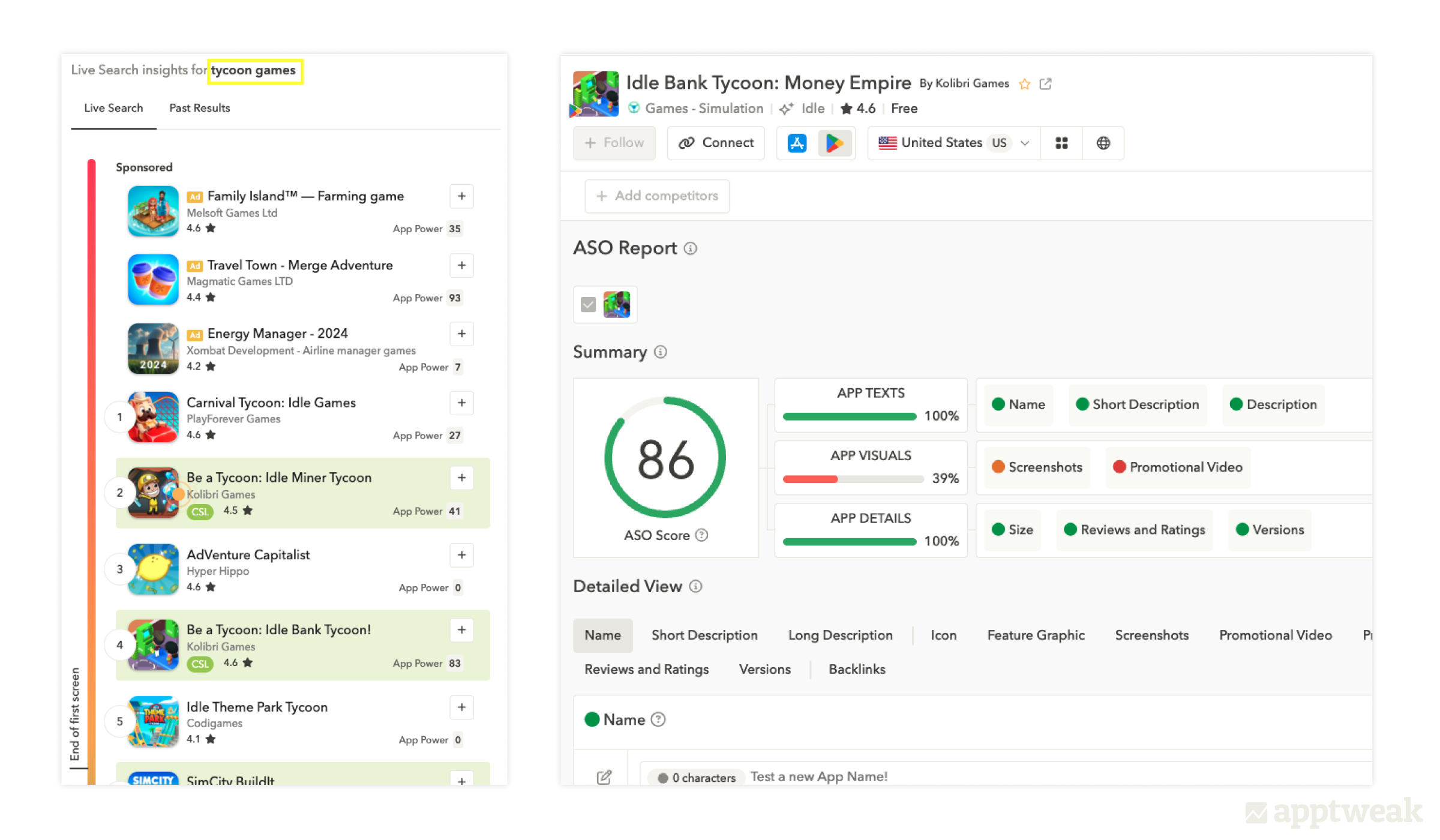Select the Versions summary chip

(x=1270, y=530)
